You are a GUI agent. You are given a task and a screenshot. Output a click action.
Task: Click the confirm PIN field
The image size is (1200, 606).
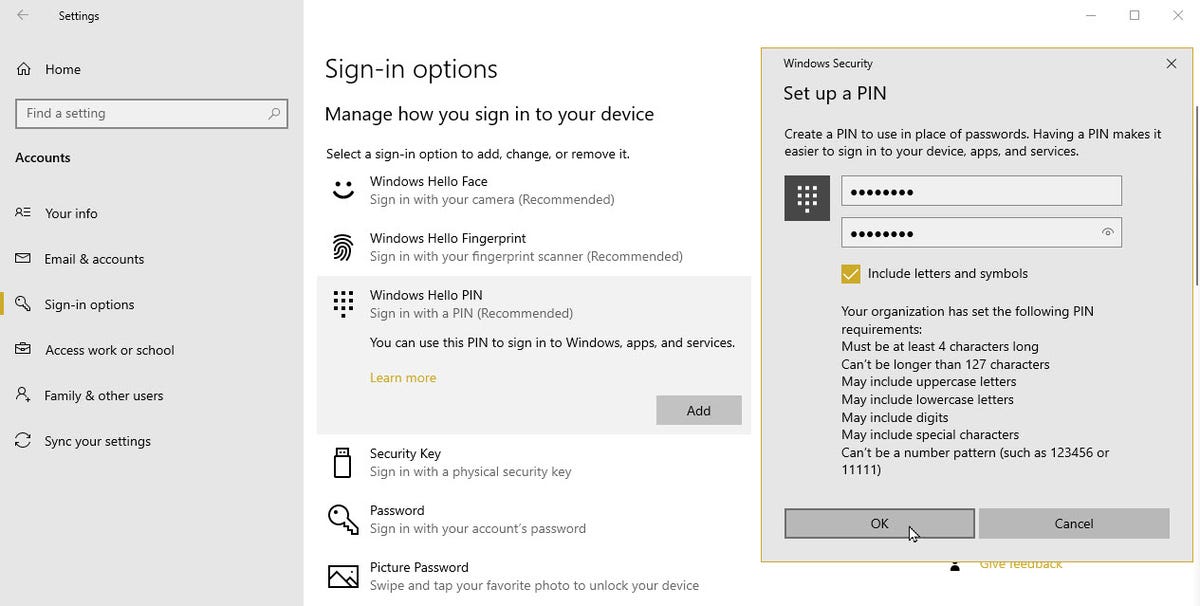point(981,232)
